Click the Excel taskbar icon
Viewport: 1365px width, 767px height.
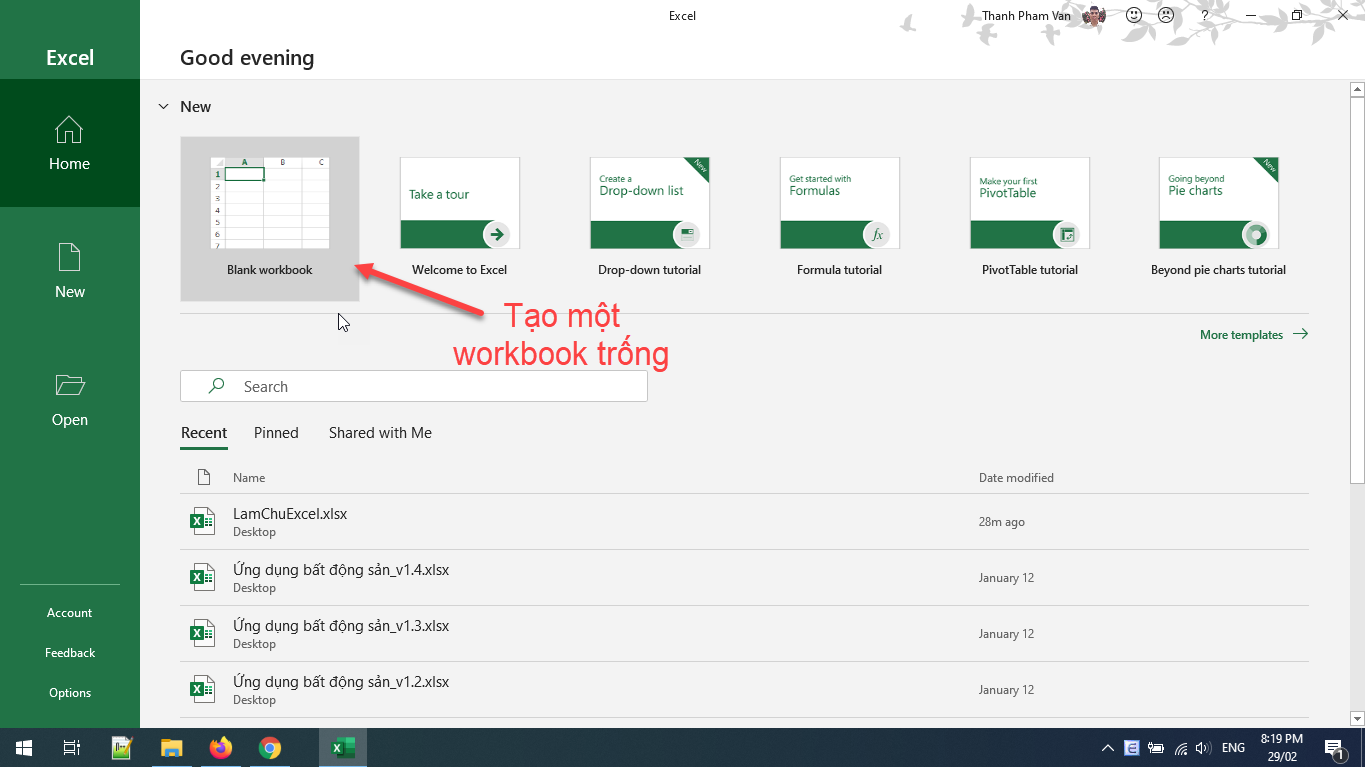click(344, 748)
